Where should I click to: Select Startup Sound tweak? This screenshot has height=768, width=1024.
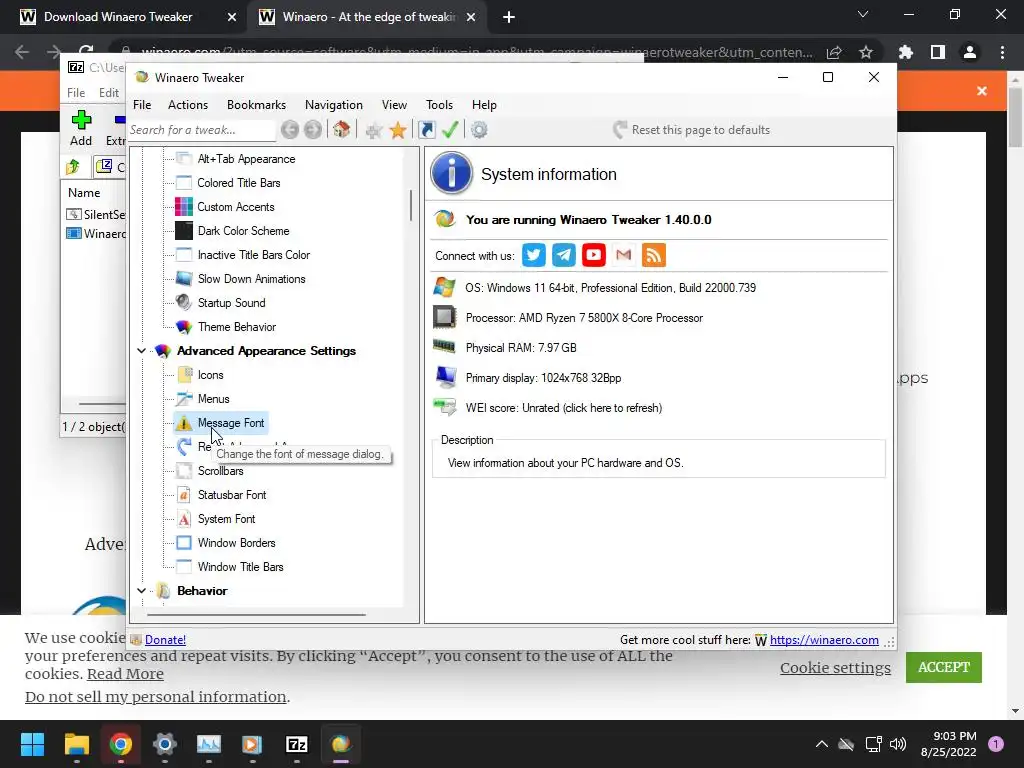click(231, 303)
